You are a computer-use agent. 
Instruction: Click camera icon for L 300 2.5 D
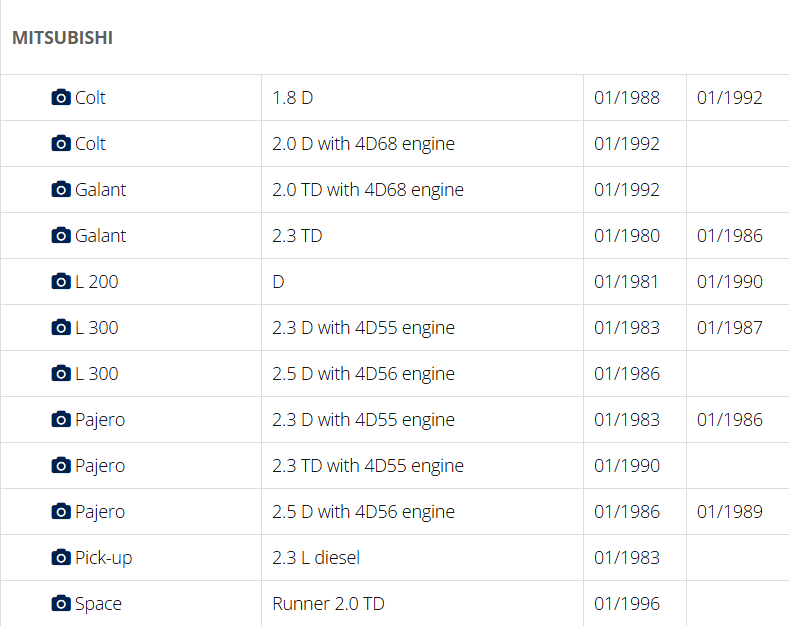(x=61, y=374)
